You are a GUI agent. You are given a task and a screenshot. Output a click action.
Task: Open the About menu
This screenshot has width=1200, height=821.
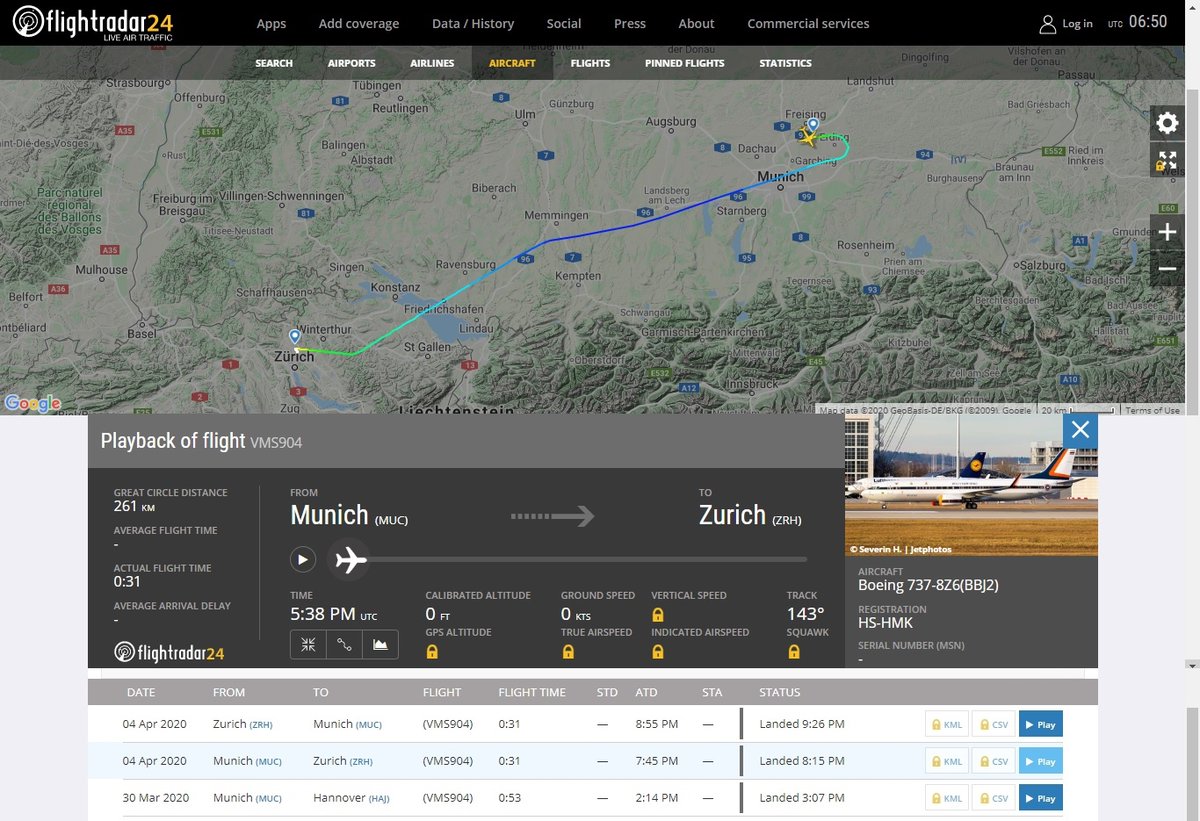click(697, 23)
